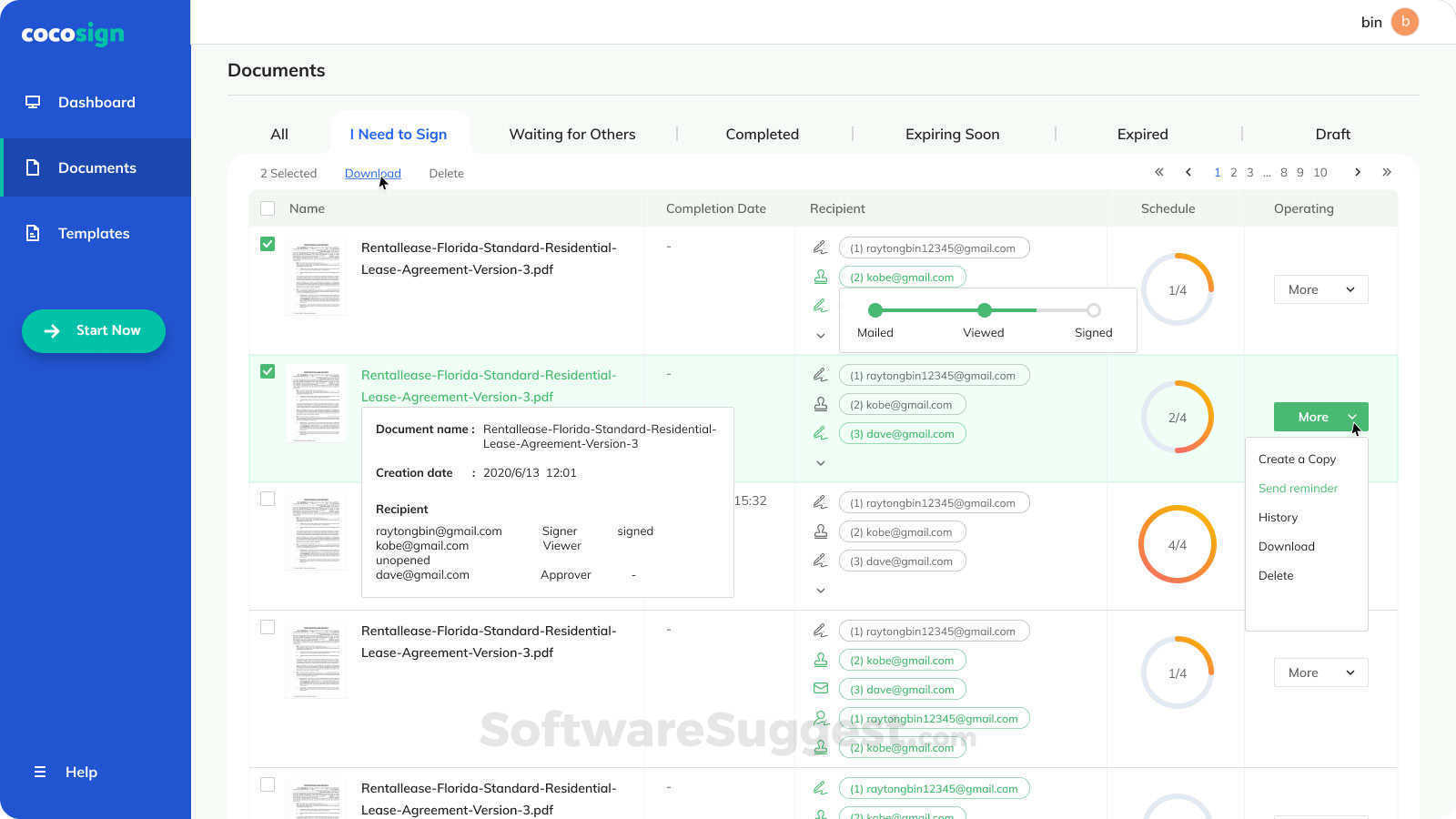Go to next page arrow
This screenshot has width=1456, height=819.
(x=1358, y=172)
